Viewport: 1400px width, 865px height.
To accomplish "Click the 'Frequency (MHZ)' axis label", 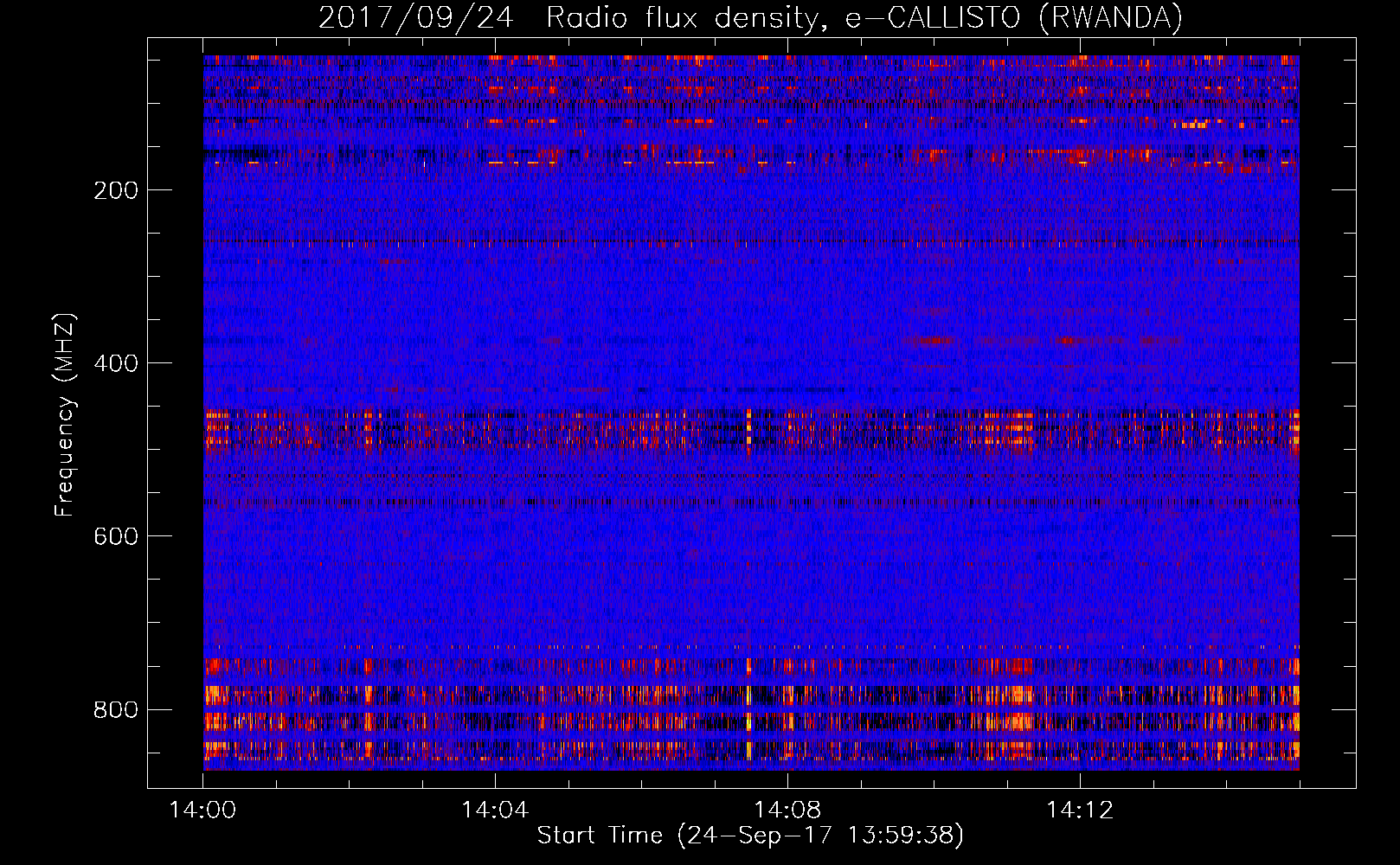I will (x=65, y=414).
